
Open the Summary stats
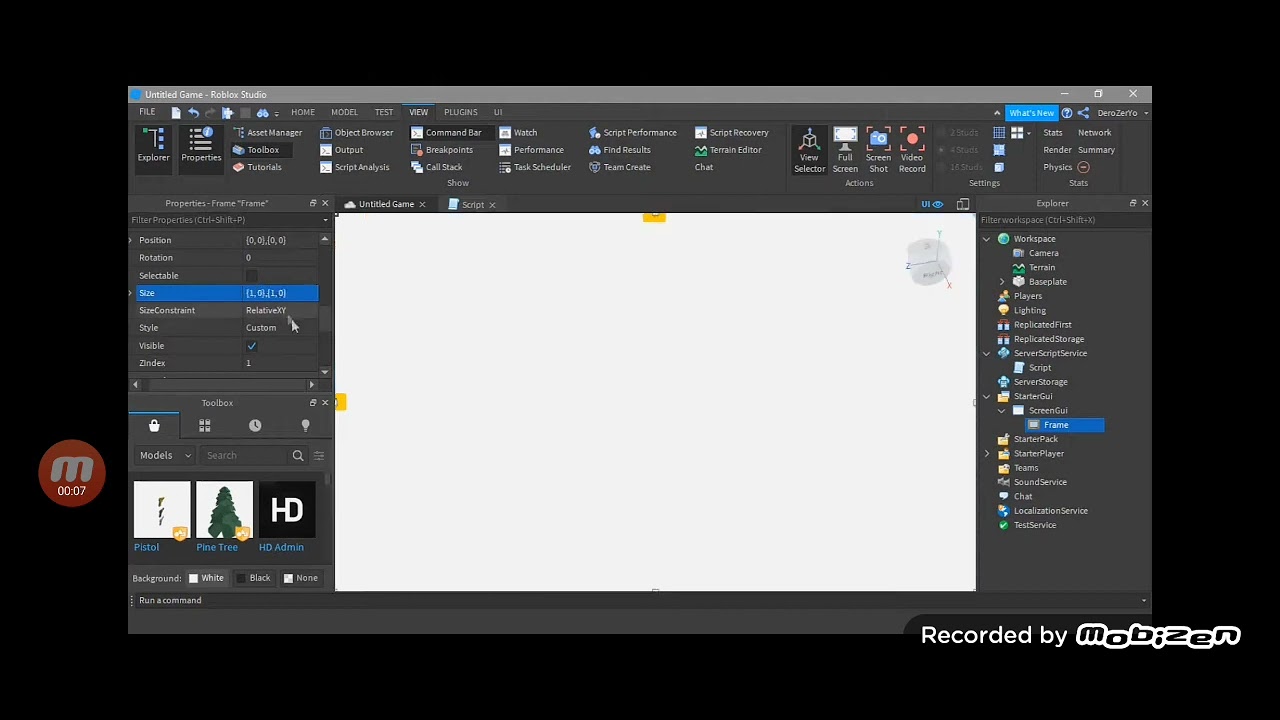(1096, 150)
